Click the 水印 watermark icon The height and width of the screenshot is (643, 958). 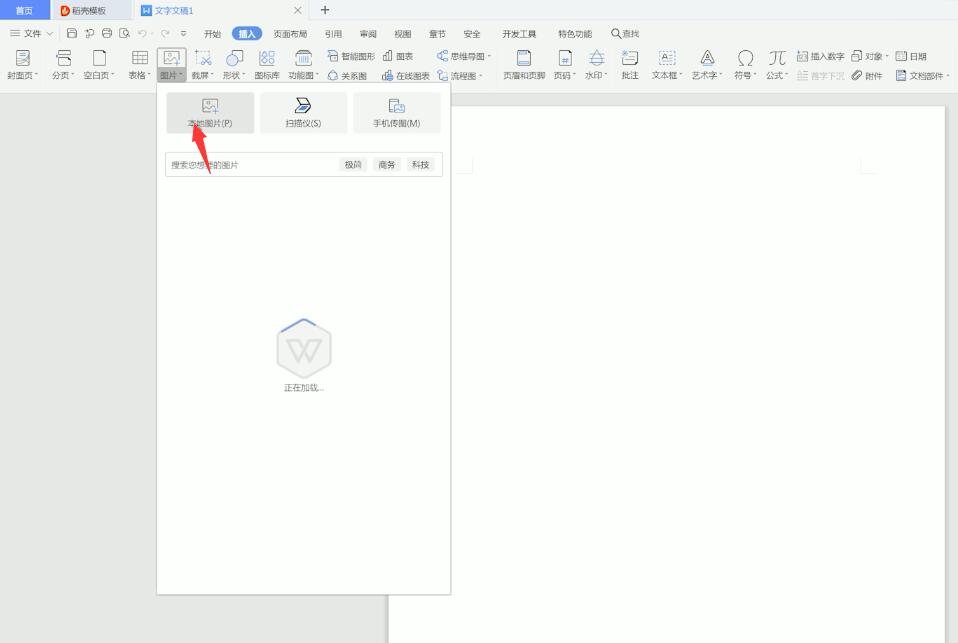(597, 58)
